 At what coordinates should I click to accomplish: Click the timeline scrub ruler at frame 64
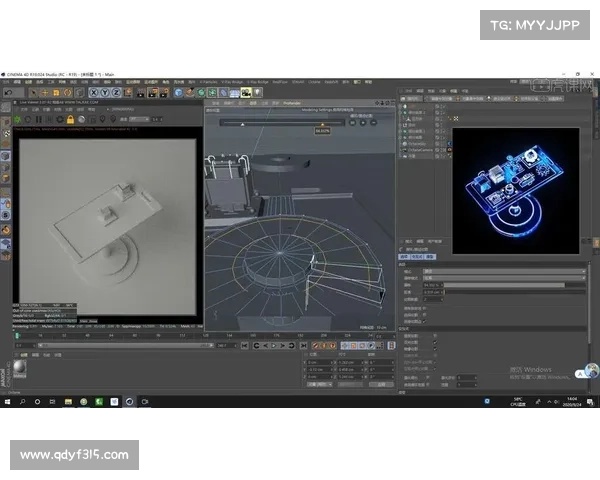tap(111, 336)
